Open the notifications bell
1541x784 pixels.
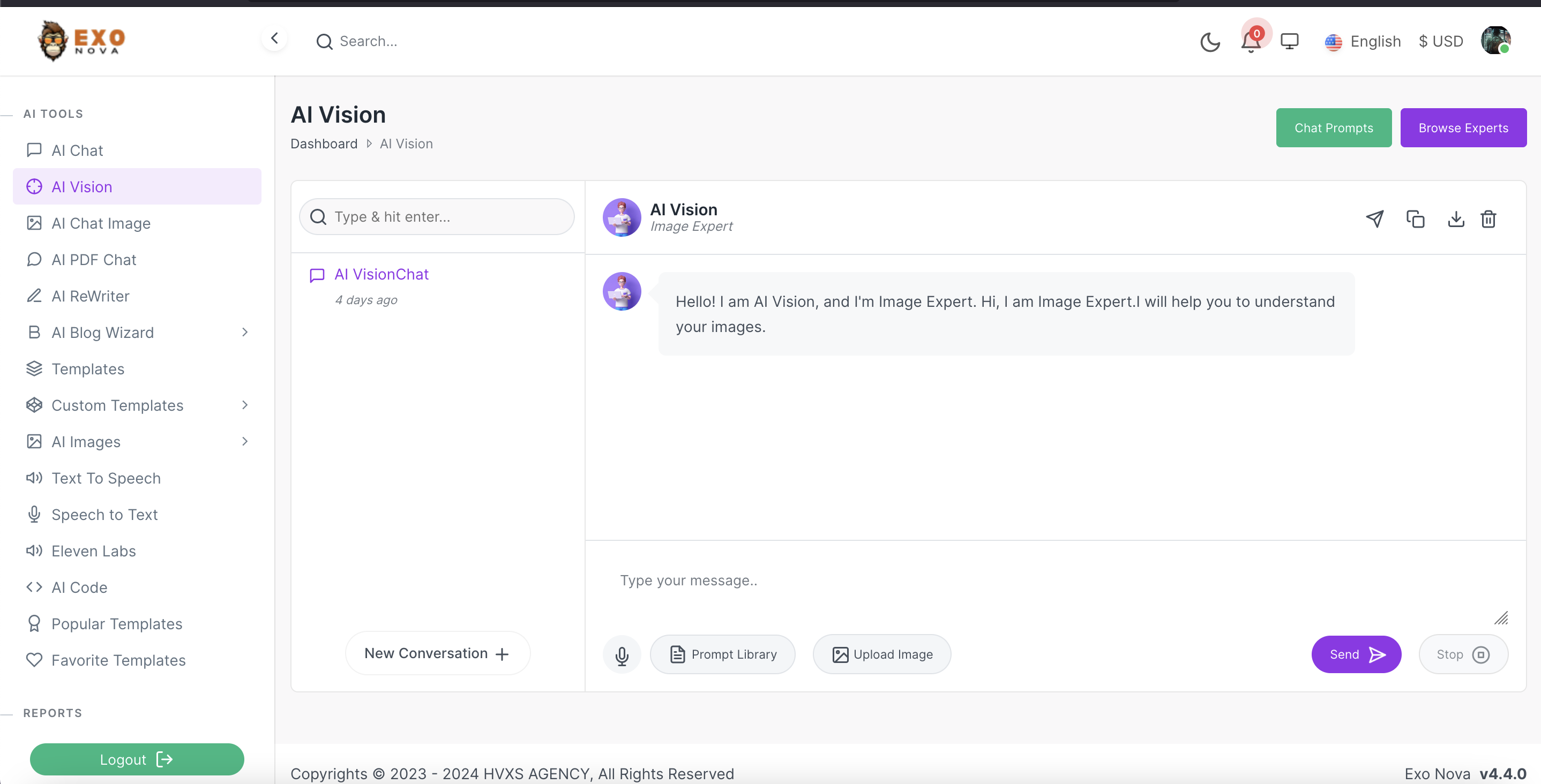point(1250,41)
